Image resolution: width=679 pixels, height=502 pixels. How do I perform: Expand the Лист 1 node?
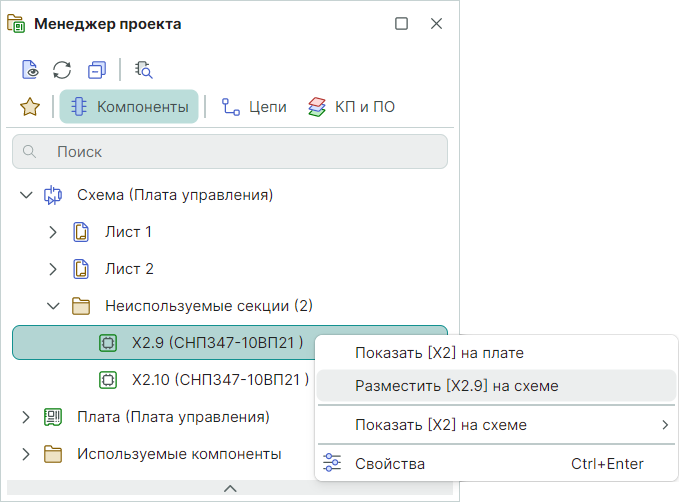53,232
